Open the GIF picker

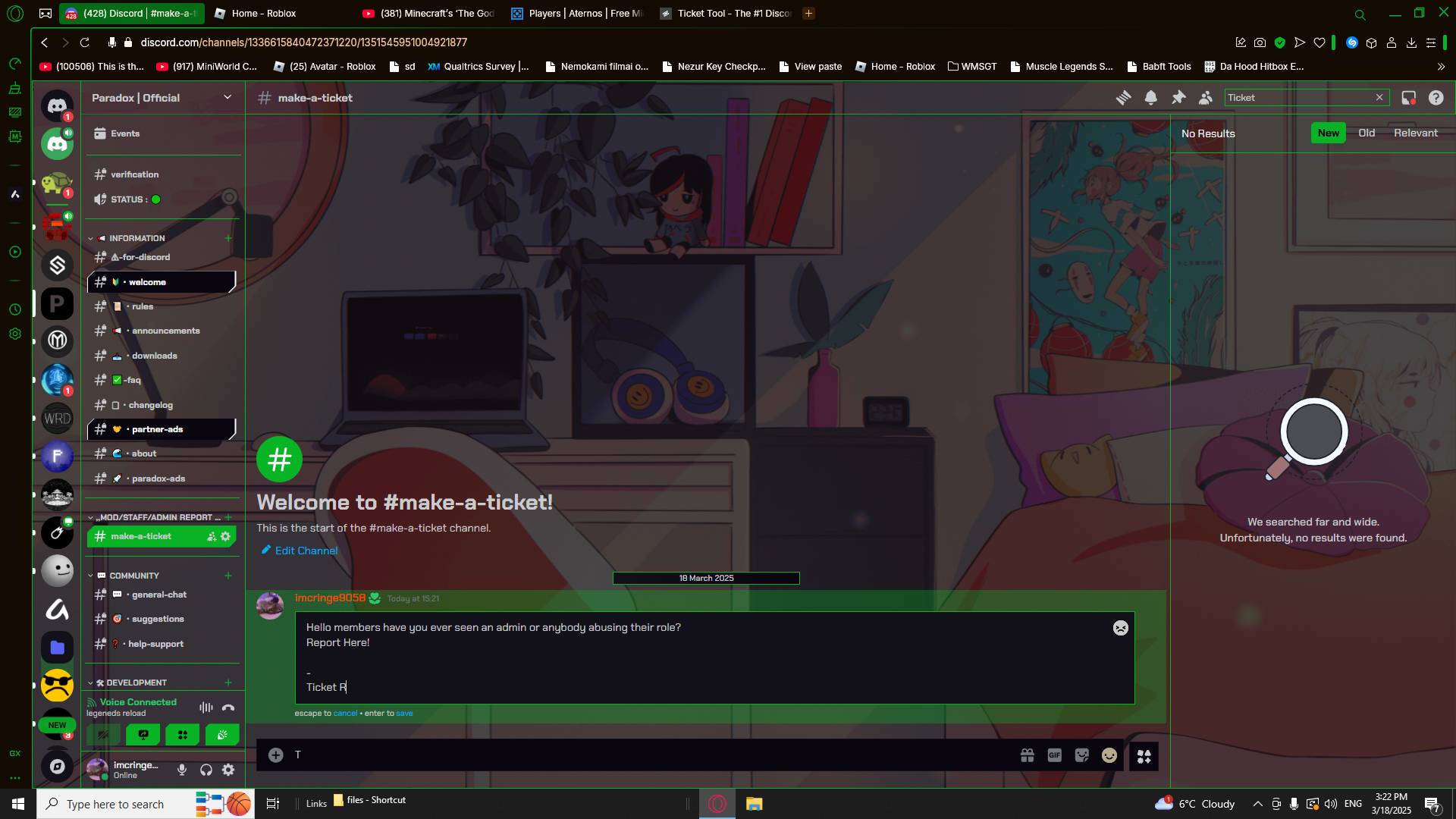1054,755
